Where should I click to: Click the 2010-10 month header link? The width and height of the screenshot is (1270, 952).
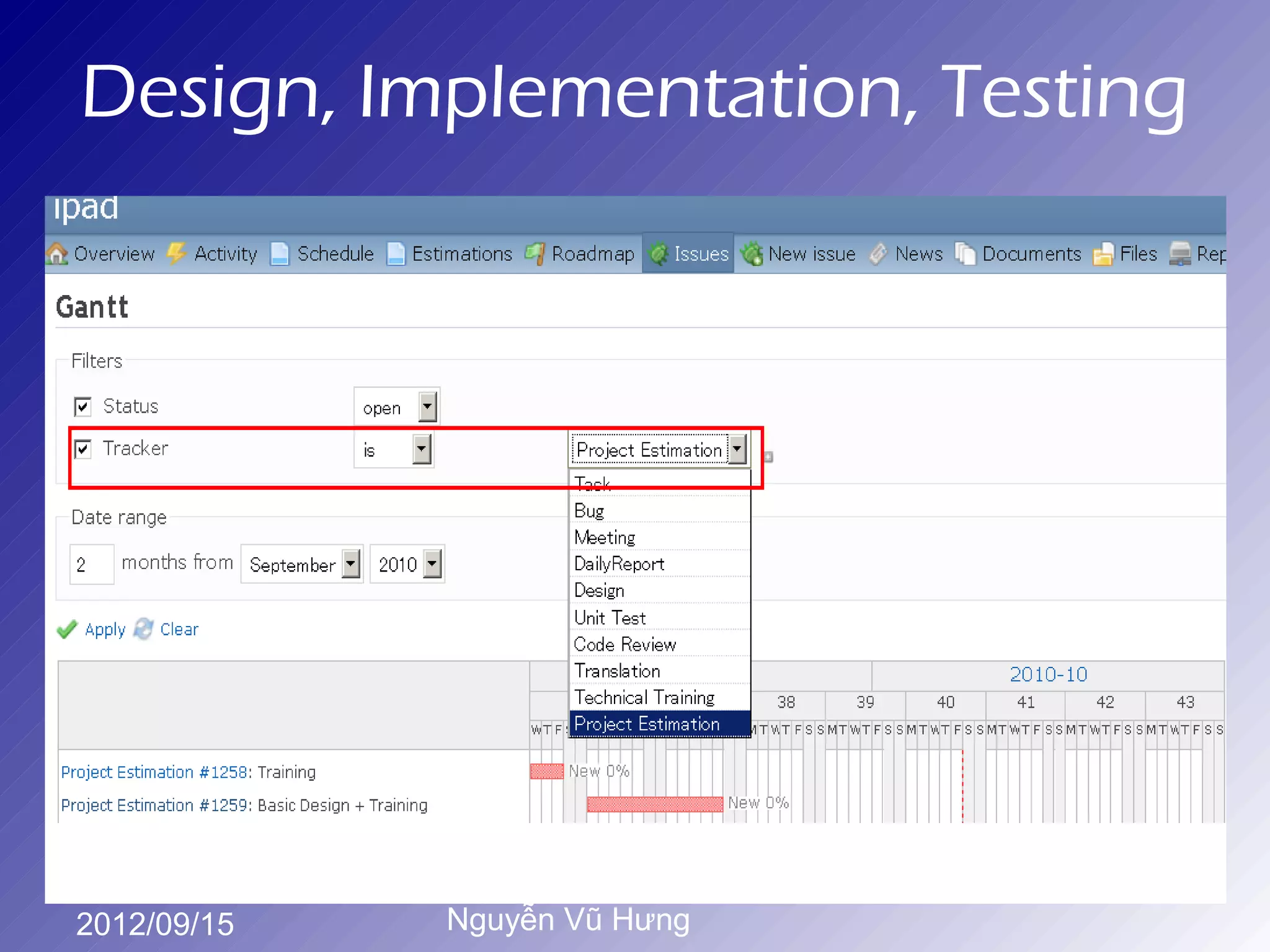(x=1049, y=674)
